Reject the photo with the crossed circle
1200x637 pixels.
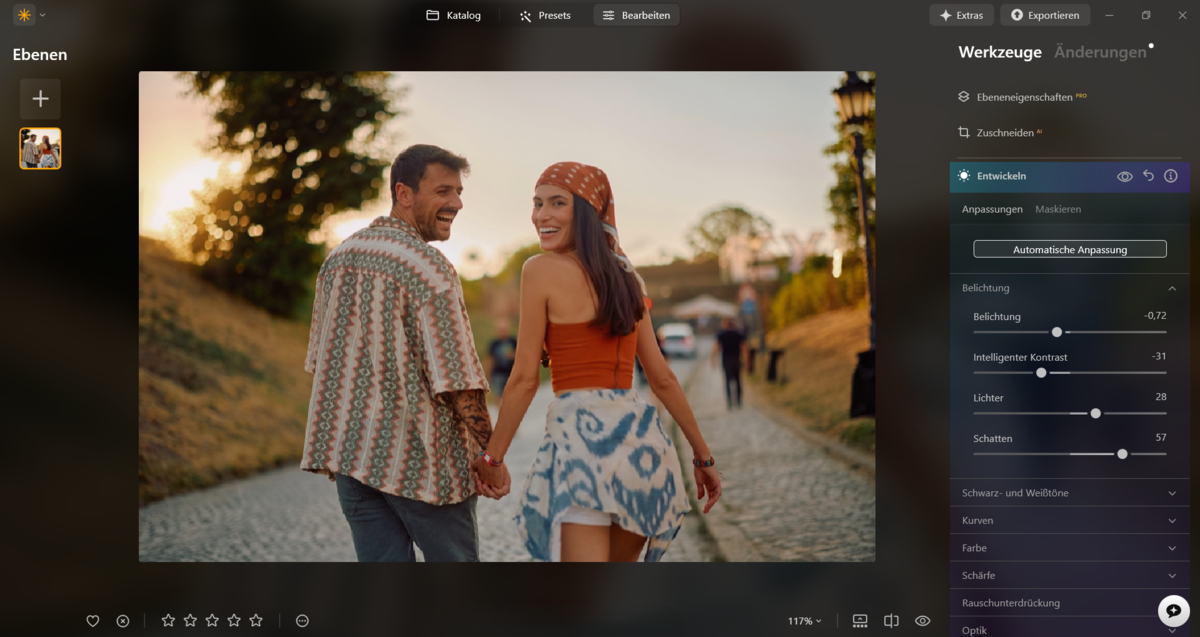point(122,620)
